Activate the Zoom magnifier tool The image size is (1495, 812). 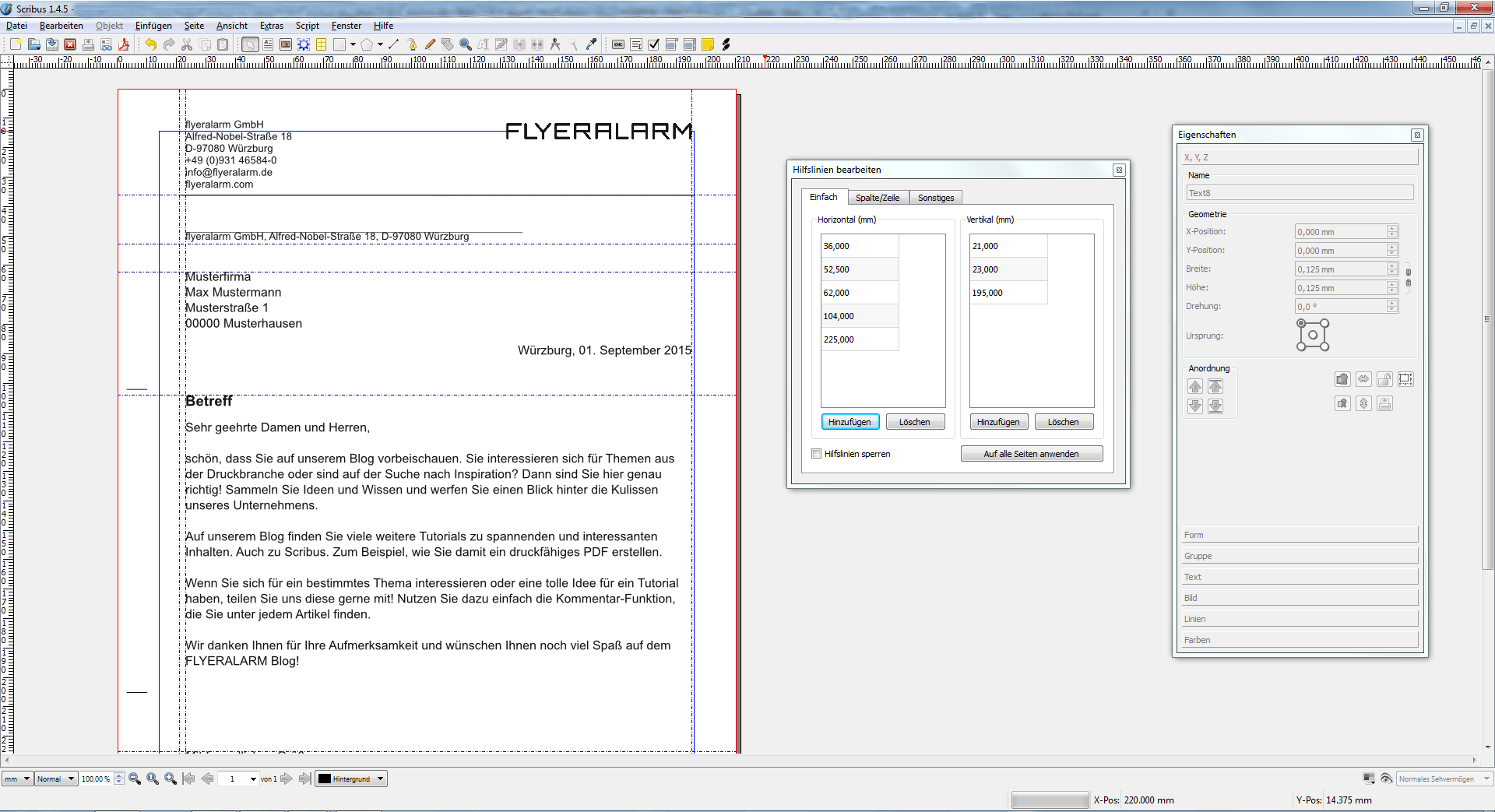(x=465, y=44)
